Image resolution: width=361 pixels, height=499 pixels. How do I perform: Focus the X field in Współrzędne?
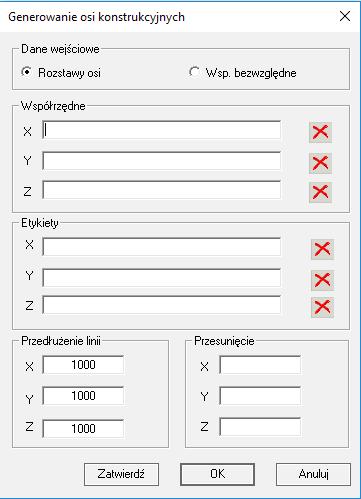pos(162,130)
